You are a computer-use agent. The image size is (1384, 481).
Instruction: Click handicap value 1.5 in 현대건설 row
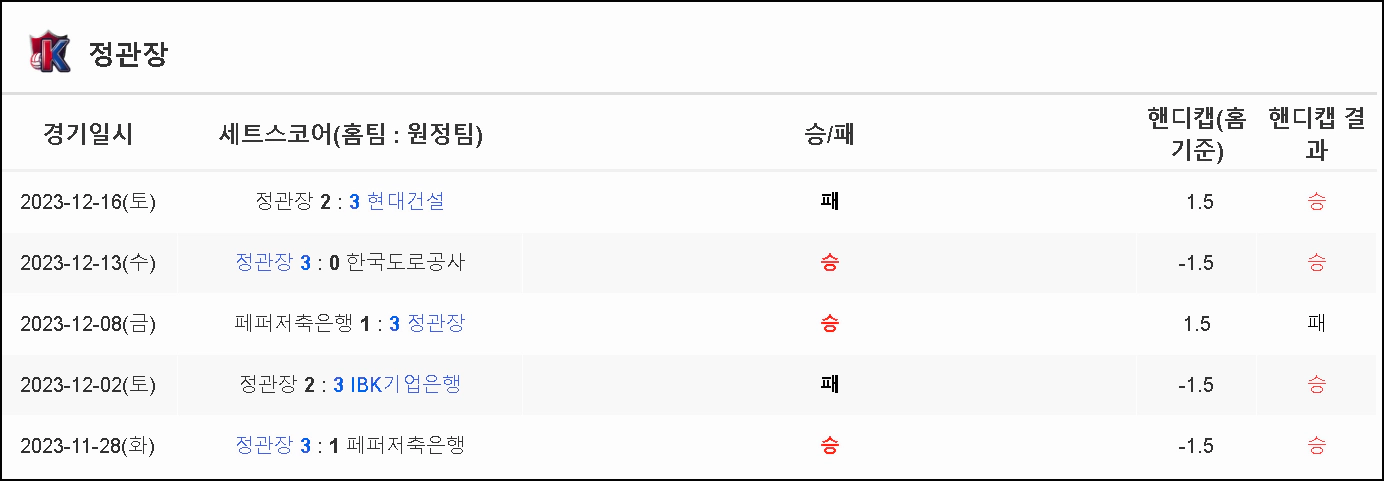click(1199, 202)
